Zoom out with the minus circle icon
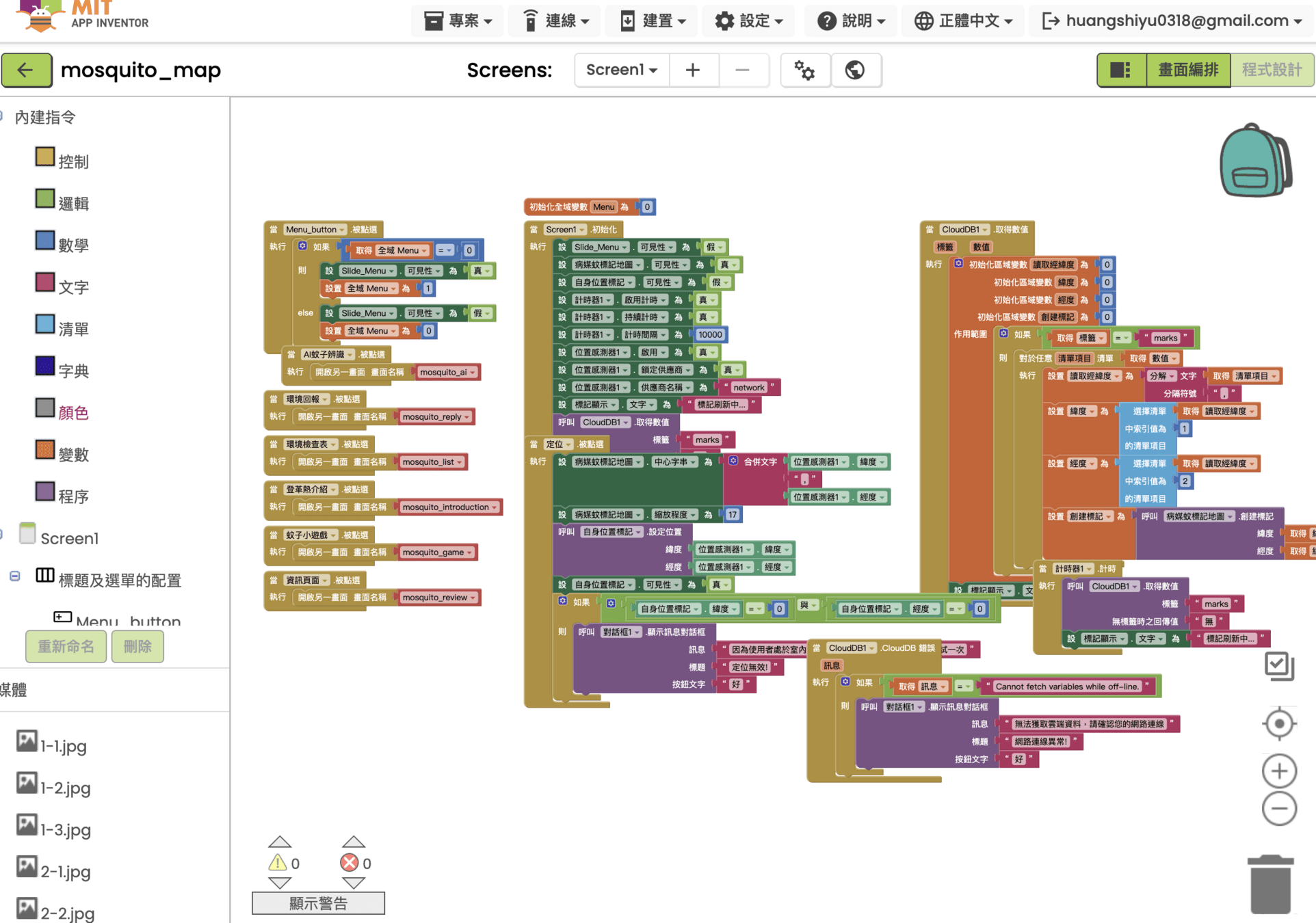 [1278, 809]
